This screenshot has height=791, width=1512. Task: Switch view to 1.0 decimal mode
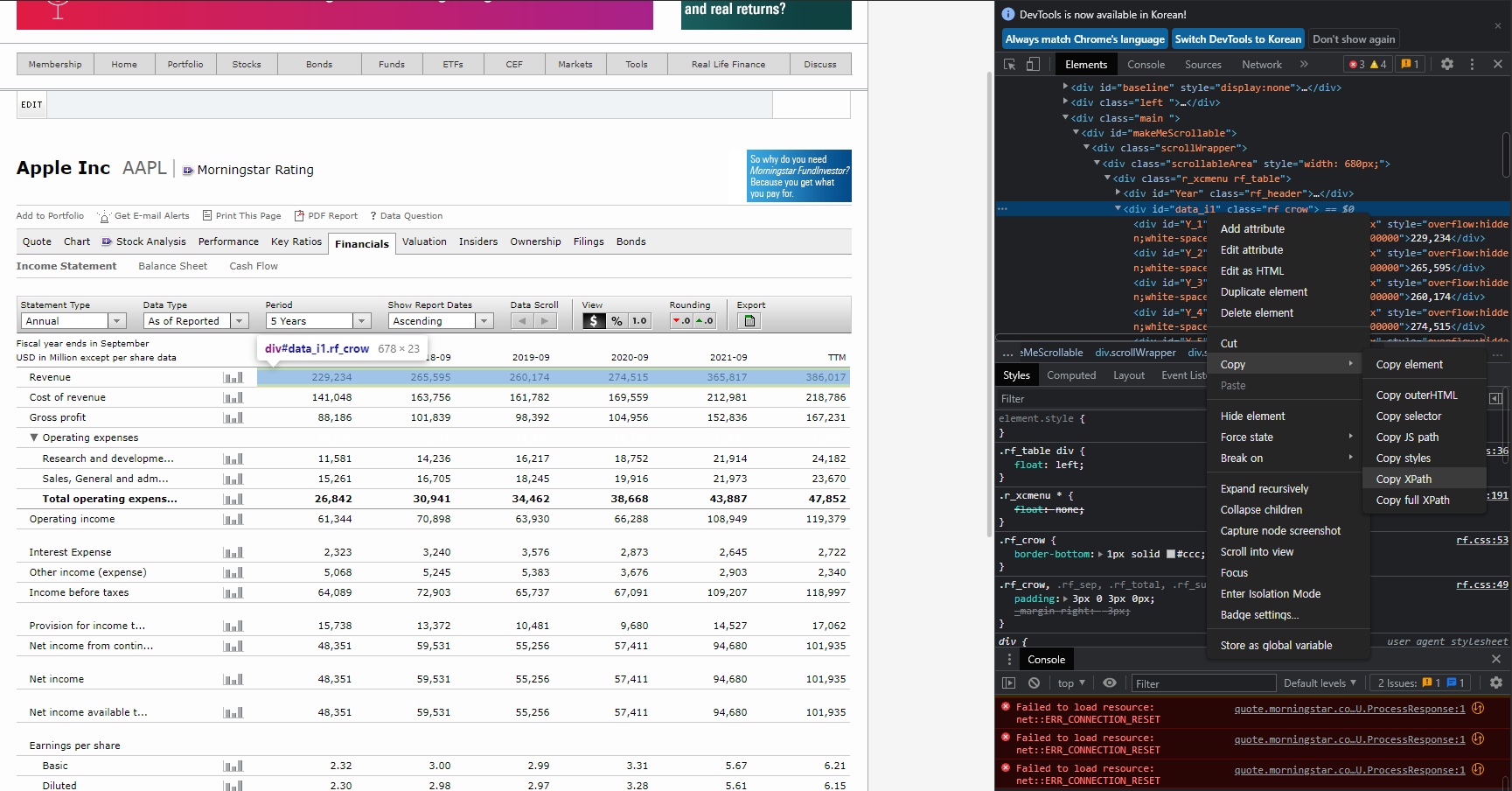(640, 321)
